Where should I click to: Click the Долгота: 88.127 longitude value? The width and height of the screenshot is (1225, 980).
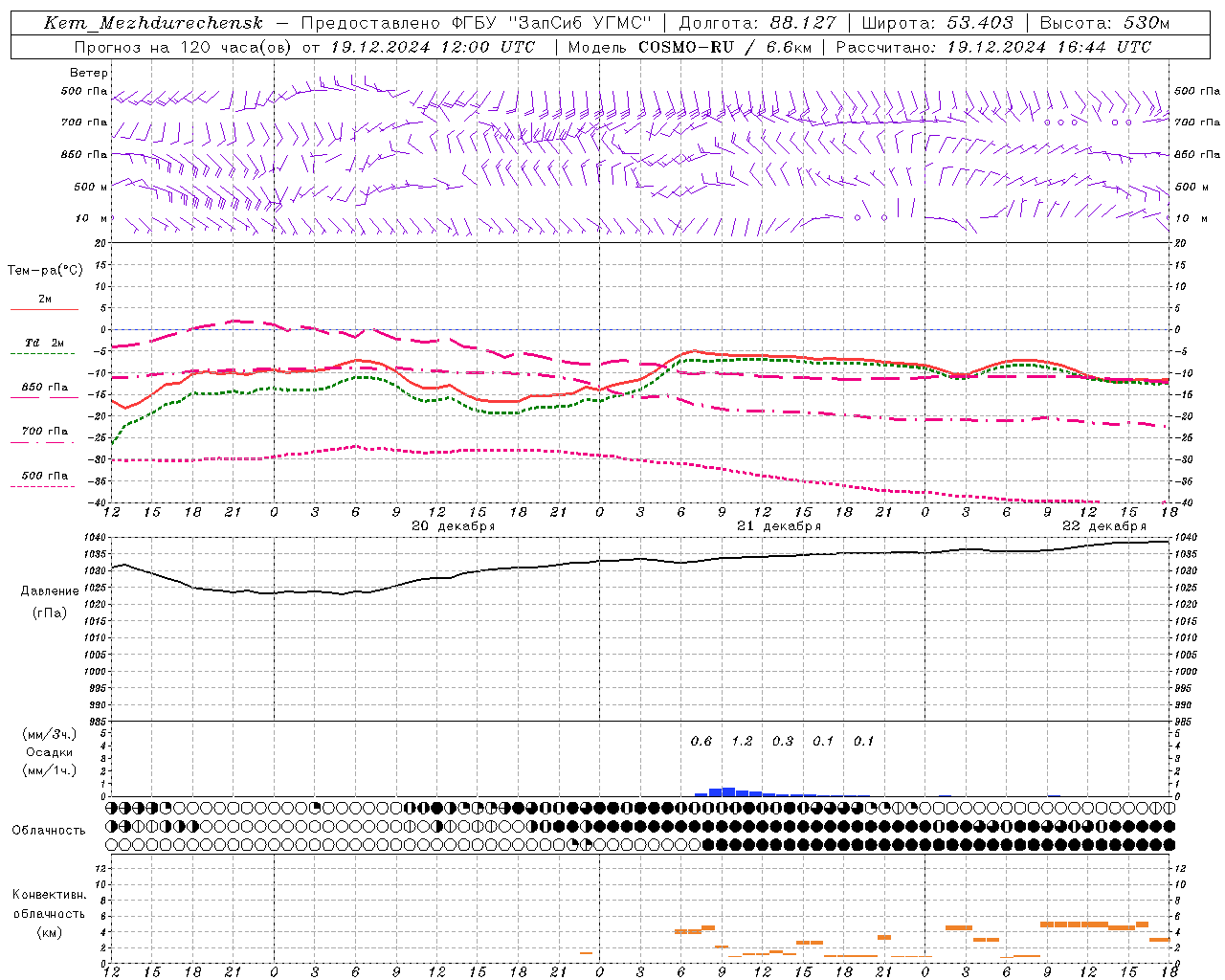(x=757, y=23)
